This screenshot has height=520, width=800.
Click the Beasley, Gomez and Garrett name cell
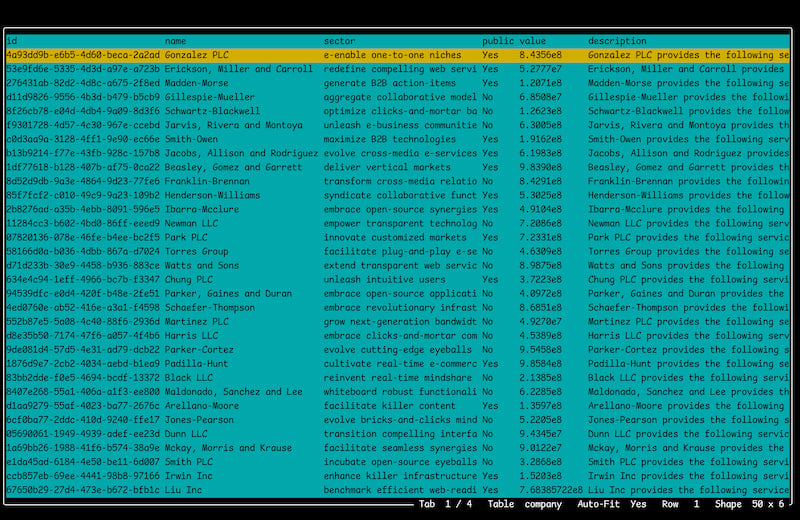point(234,167)
